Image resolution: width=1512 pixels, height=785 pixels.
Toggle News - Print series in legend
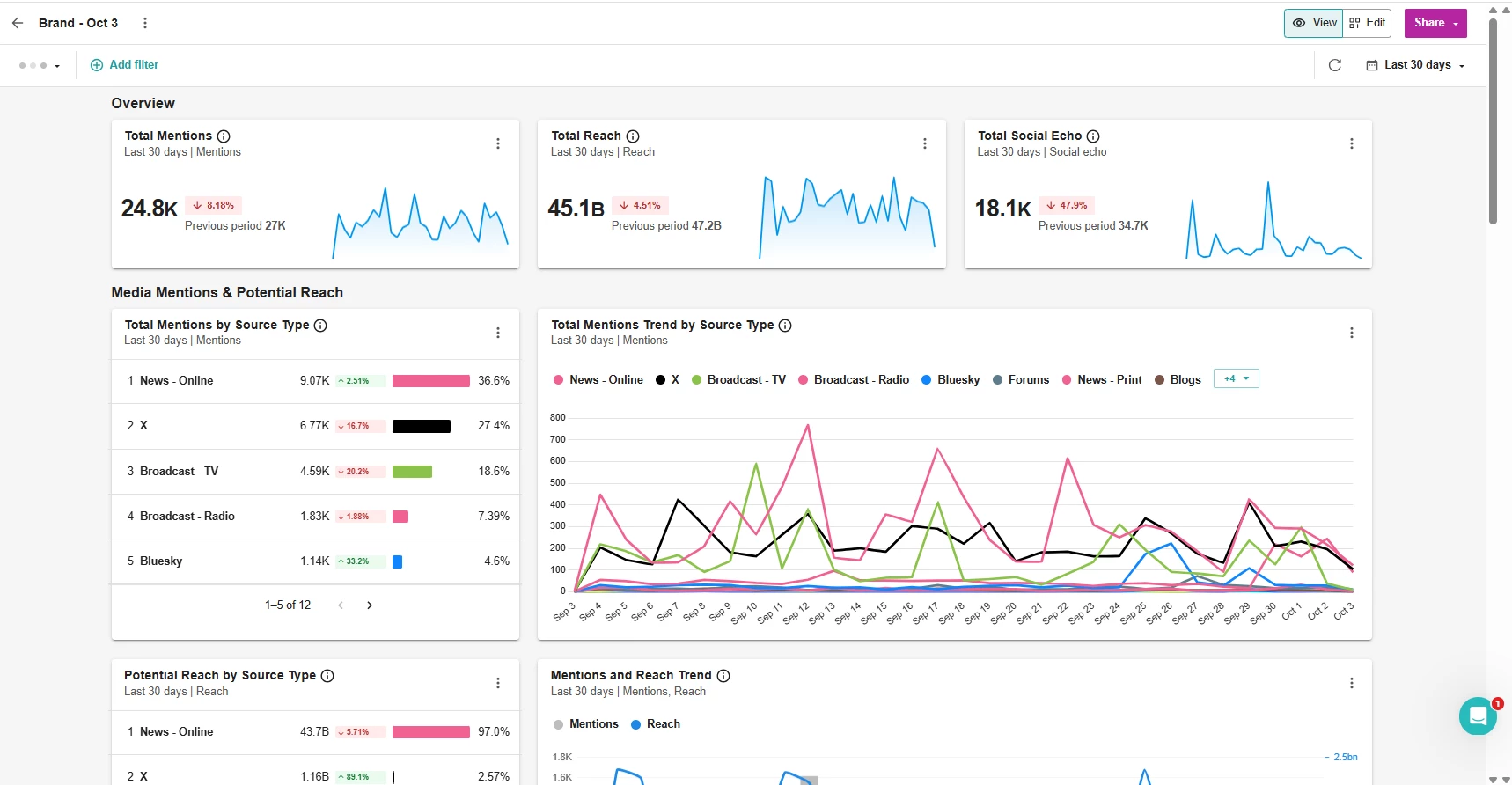pos(1102,380)
